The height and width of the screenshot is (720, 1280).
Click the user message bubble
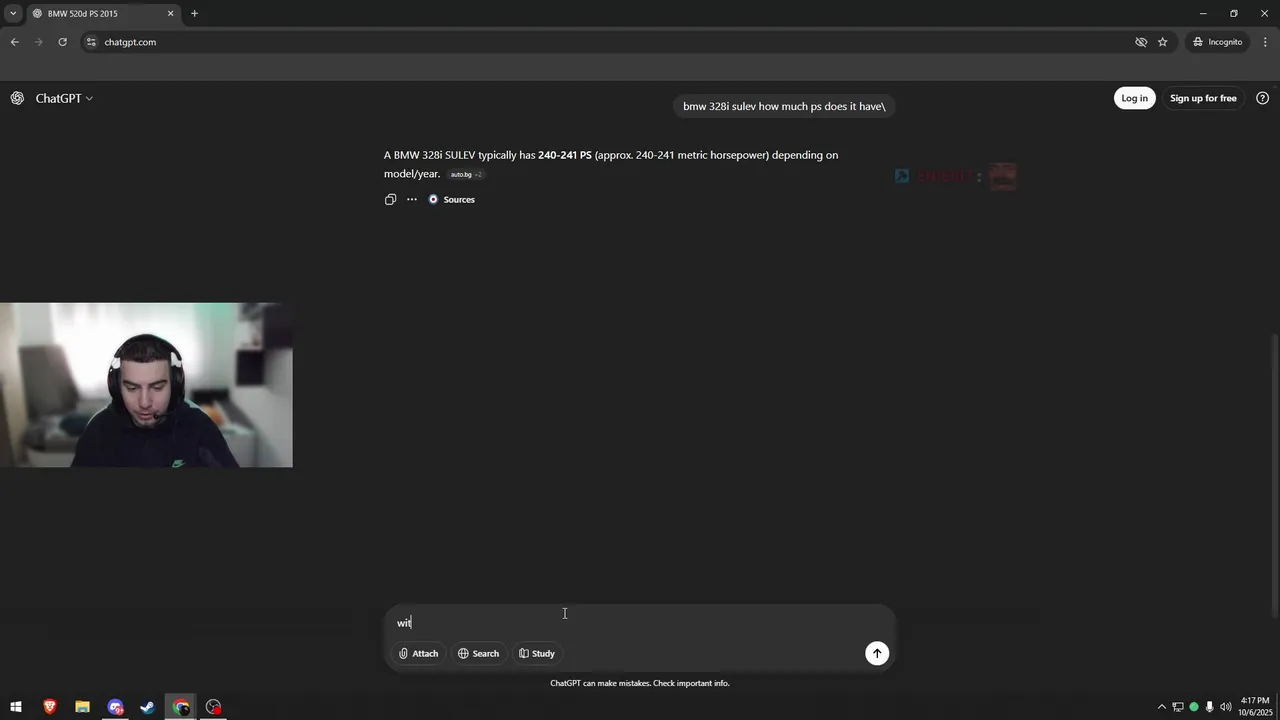tap(784, 106)
